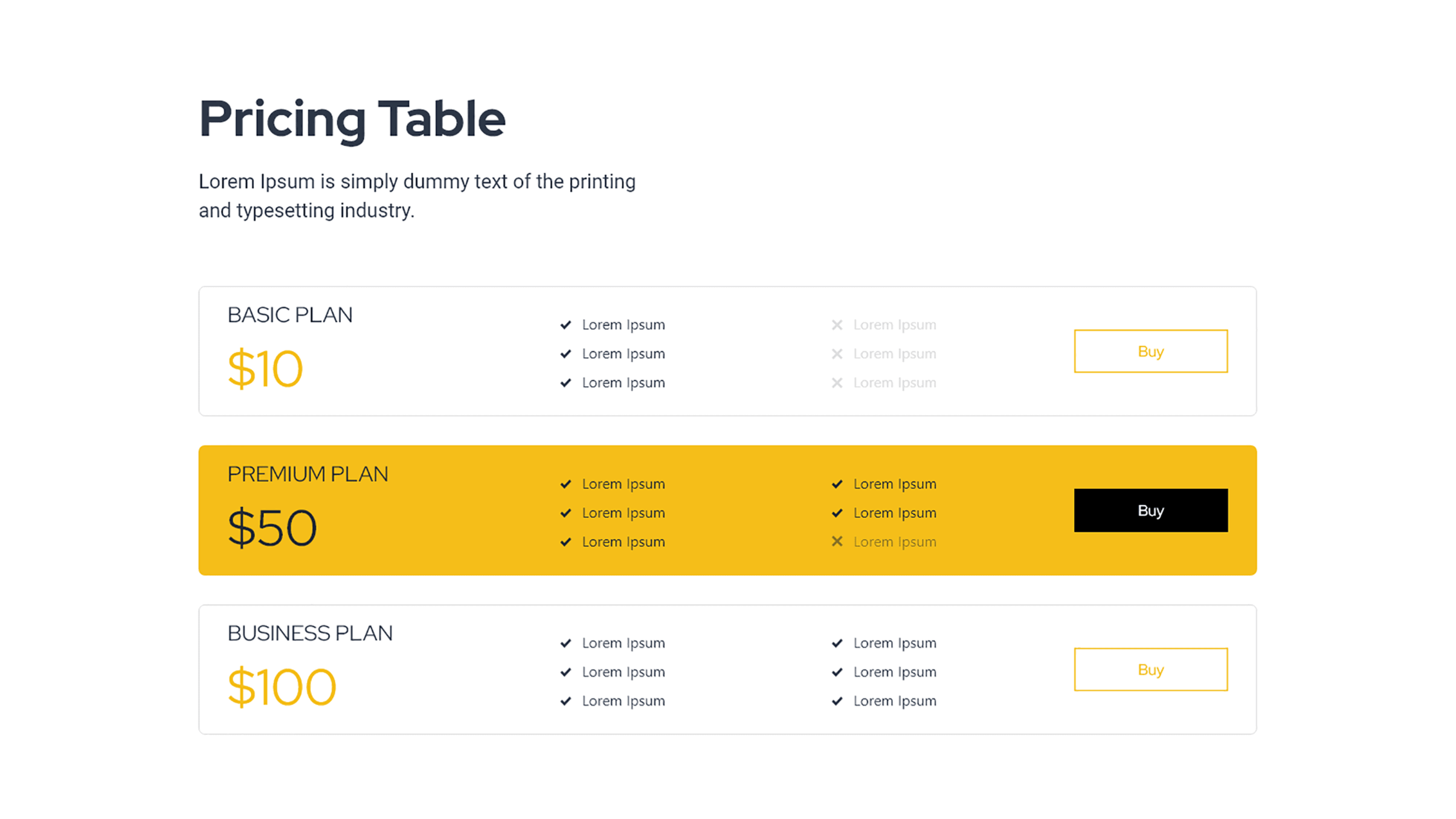Click the only X icon in Premium Plan

pyautogui.click(x=837, y=541)
